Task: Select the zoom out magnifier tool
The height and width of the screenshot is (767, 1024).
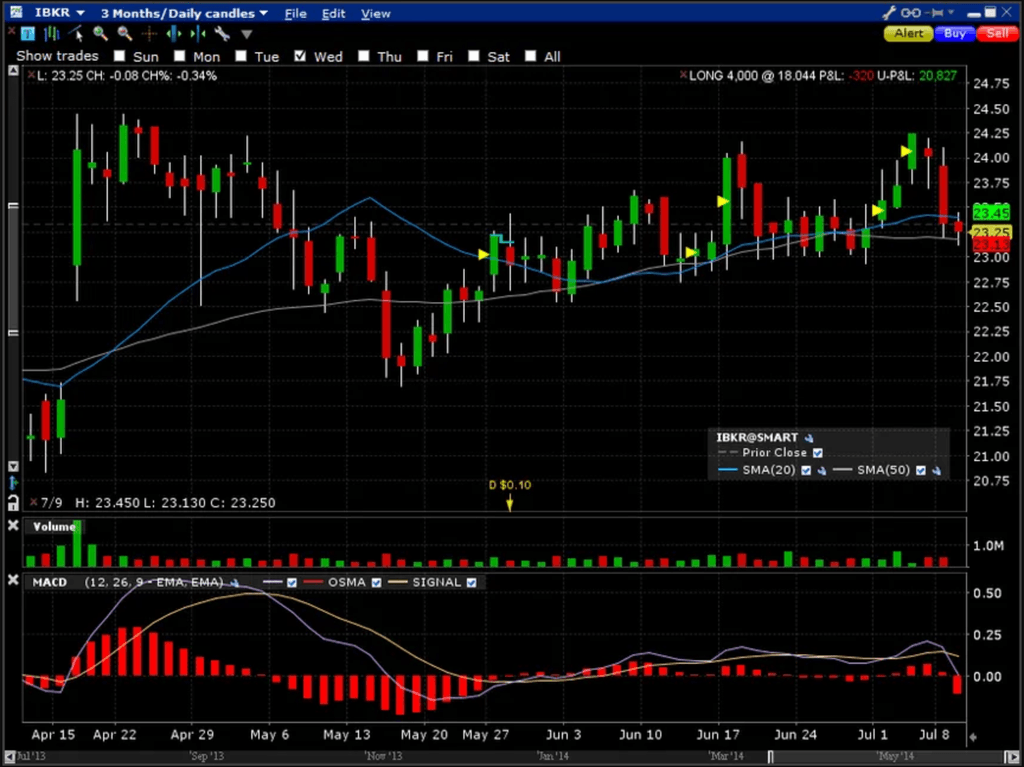Action: (123, 33)
